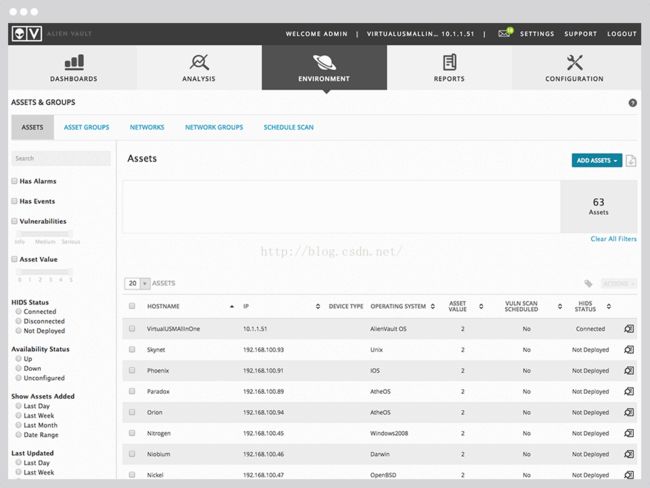
Task: Select Availability Status Down radio
Action: (x=18, y=368)
